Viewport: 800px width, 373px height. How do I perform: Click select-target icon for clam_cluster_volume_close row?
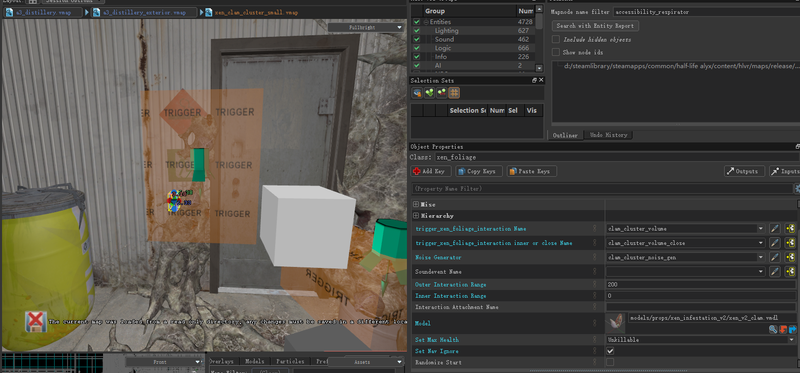coord(791,243)
